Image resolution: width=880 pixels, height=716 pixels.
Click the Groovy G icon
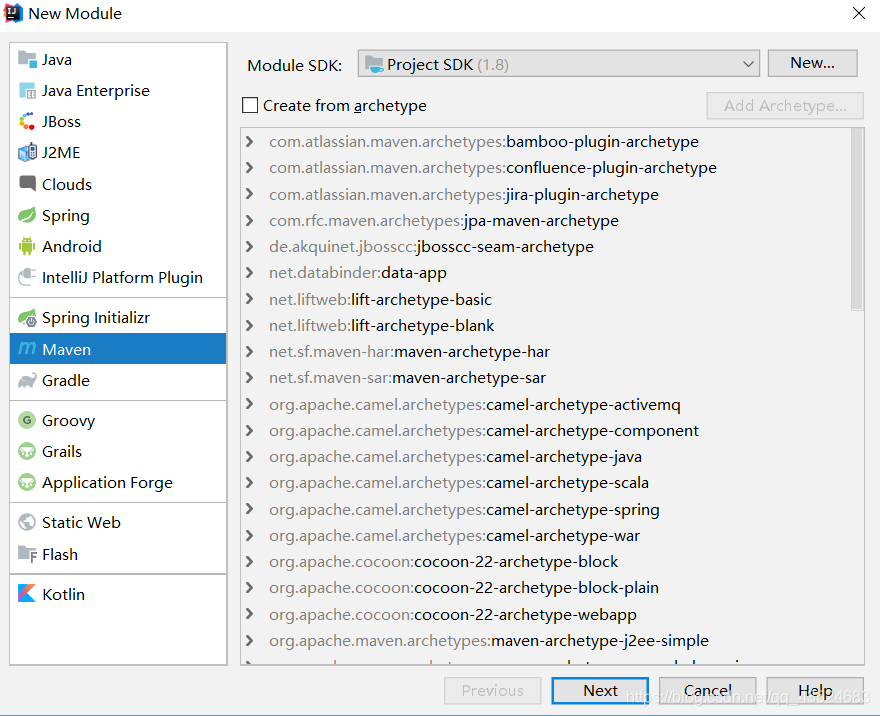pos(27,420)
